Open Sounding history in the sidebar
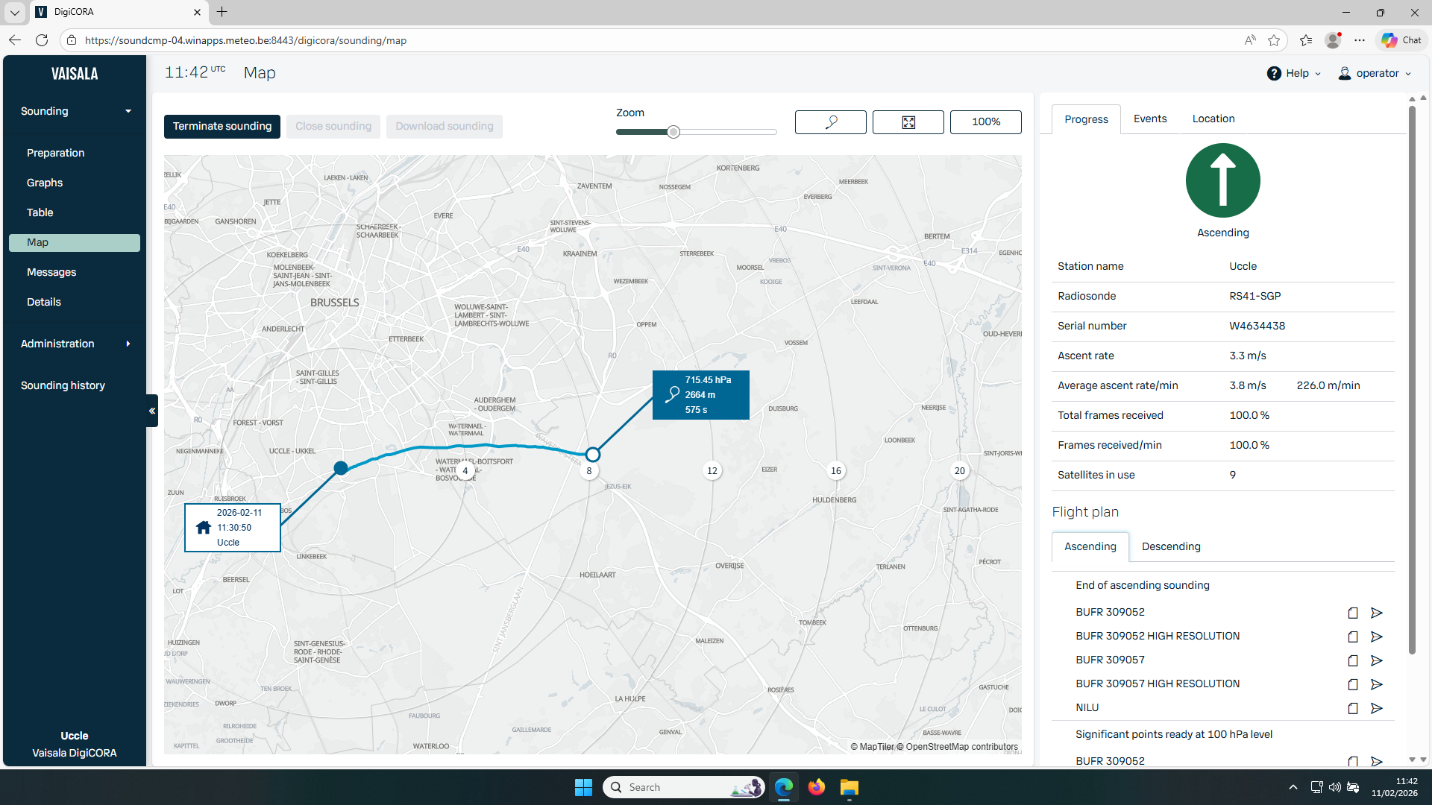1432x805 pixels. click(63, 385)
